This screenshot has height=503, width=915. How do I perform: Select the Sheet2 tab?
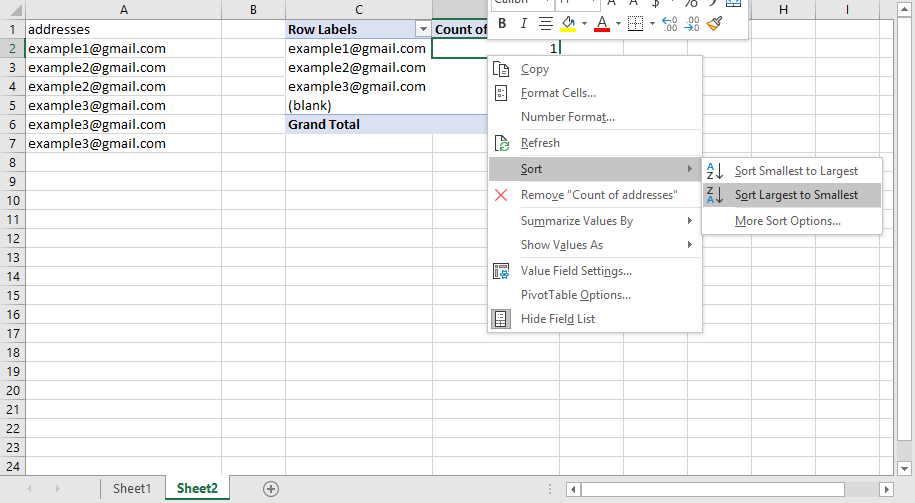pos(197,488)
